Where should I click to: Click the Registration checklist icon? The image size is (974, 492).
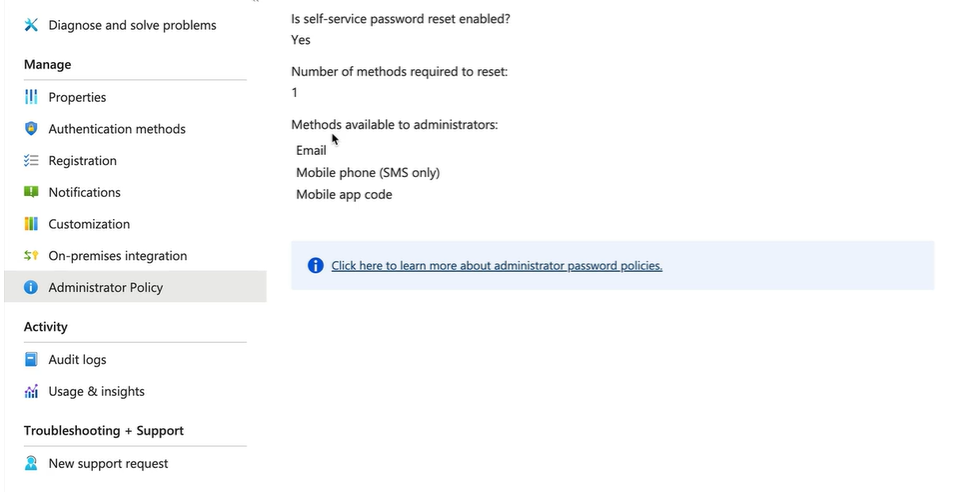point(31,160)
